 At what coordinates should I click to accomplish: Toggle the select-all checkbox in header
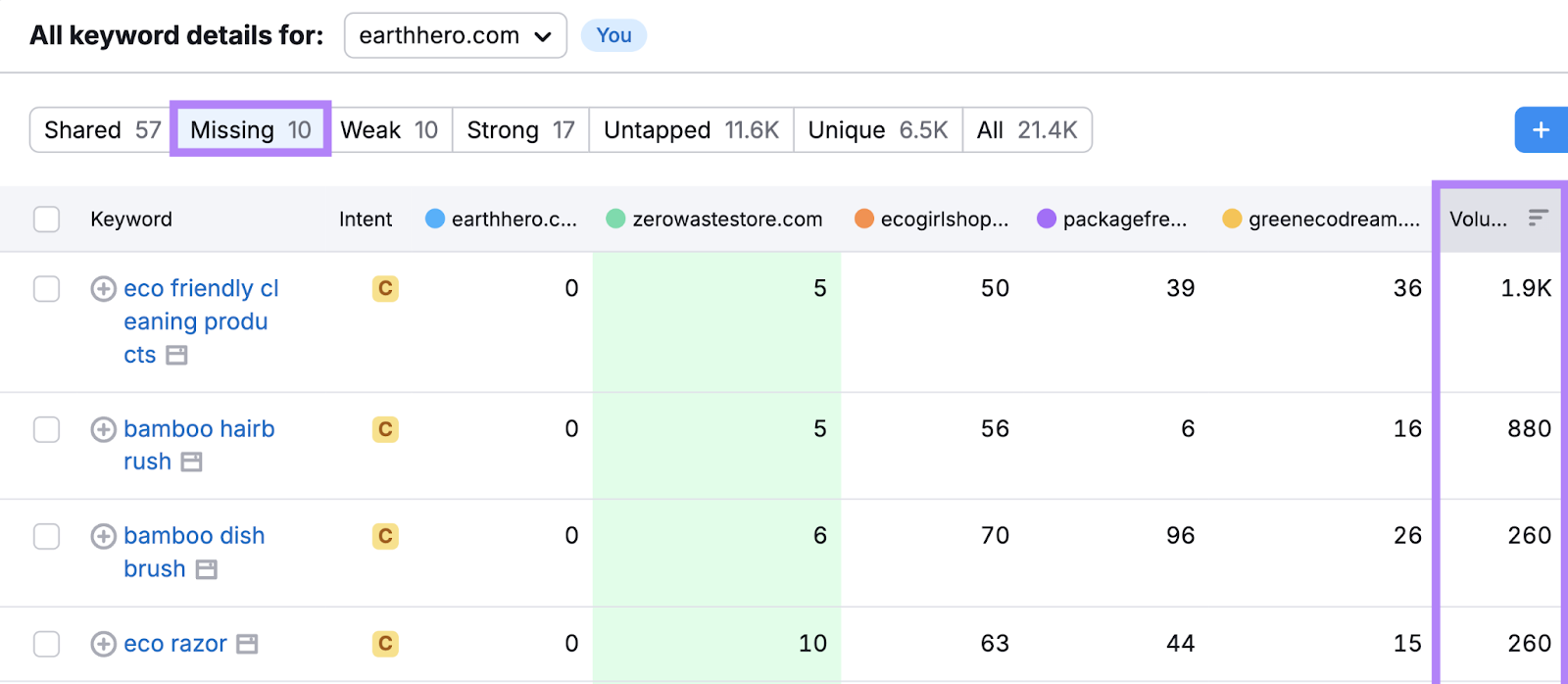47,219
